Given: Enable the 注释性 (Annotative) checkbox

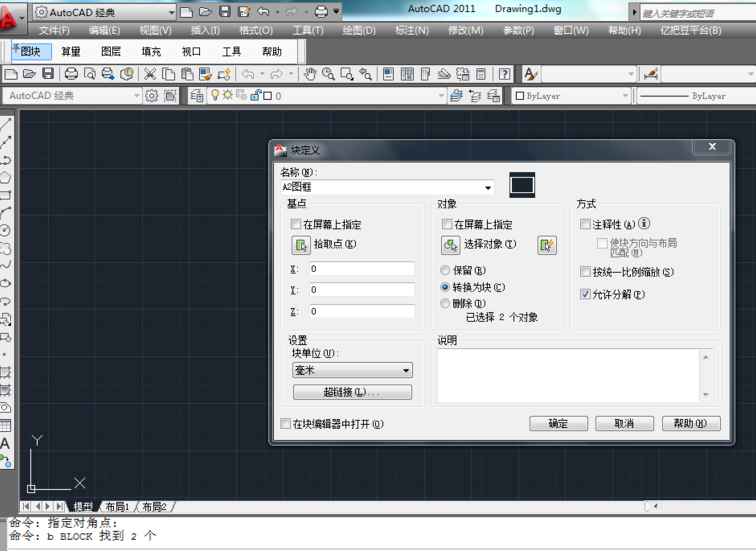Looking at the screenshot, I should click(x=585, y=224).
